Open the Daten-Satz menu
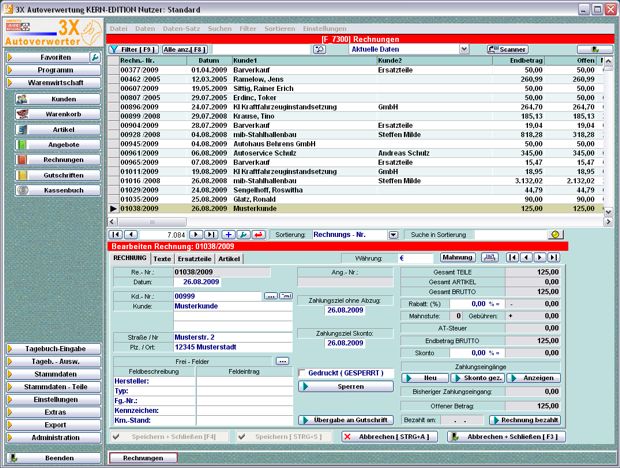 181,28
